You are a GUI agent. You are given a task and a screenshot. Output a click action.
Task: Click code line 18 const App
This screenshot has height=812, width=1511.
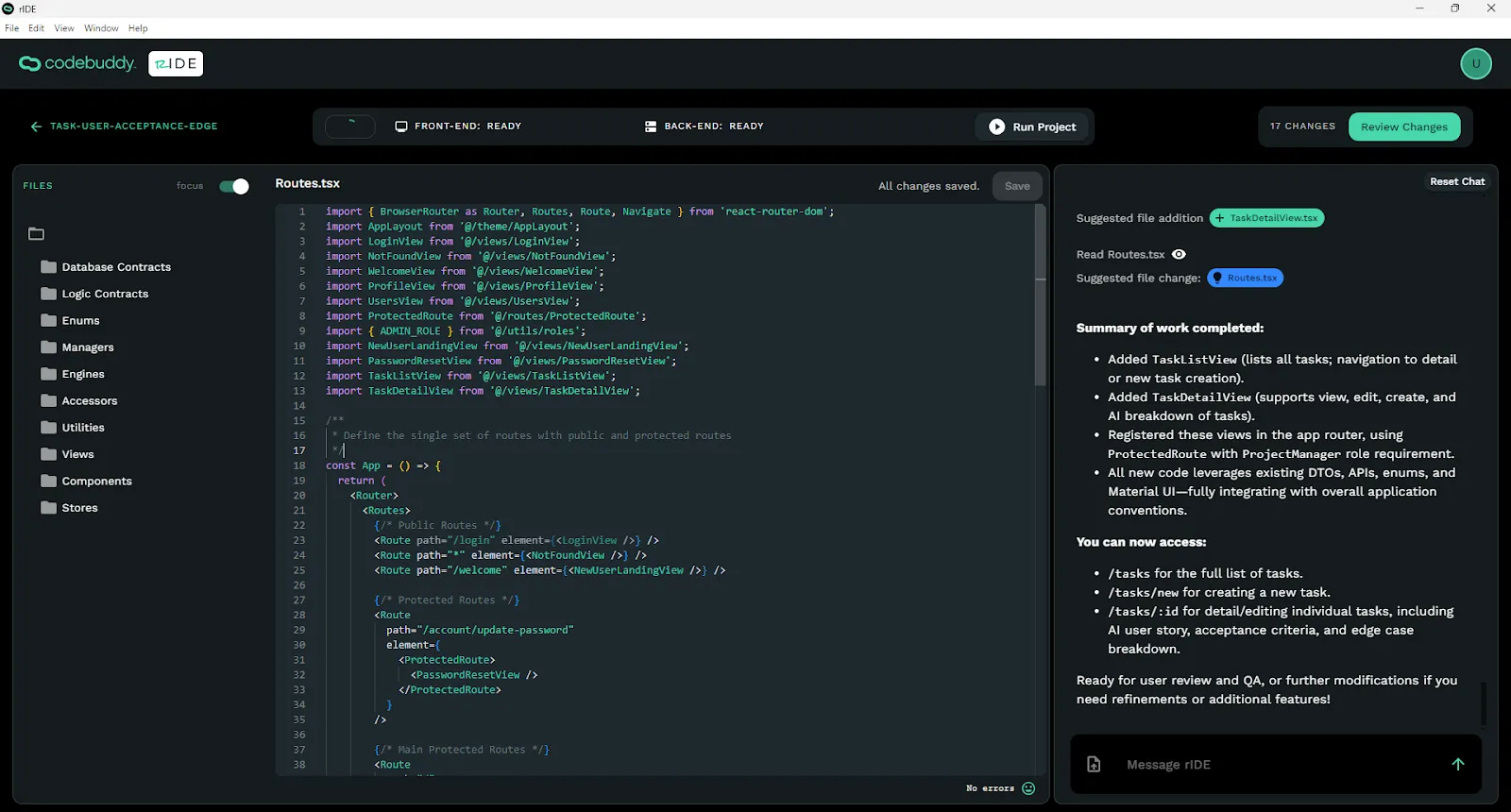pyautogui.click(x=383, y=465)
